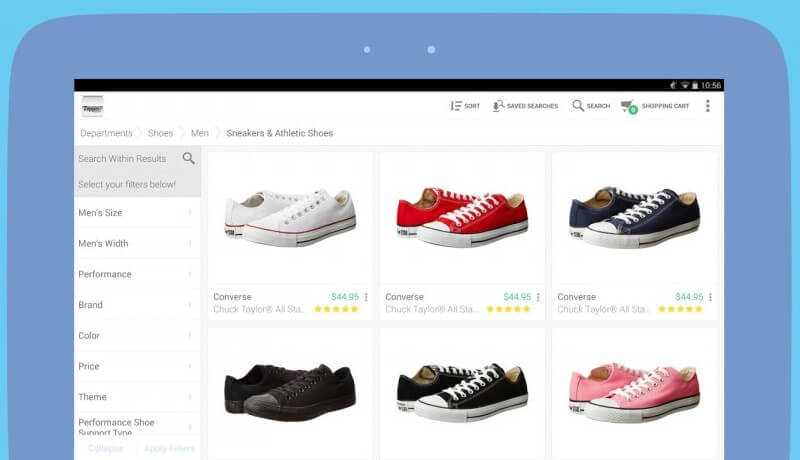Open the pink Converse sneaker thumbnail
This screenshot has height=460, width=800.
(x=634, y=393)
